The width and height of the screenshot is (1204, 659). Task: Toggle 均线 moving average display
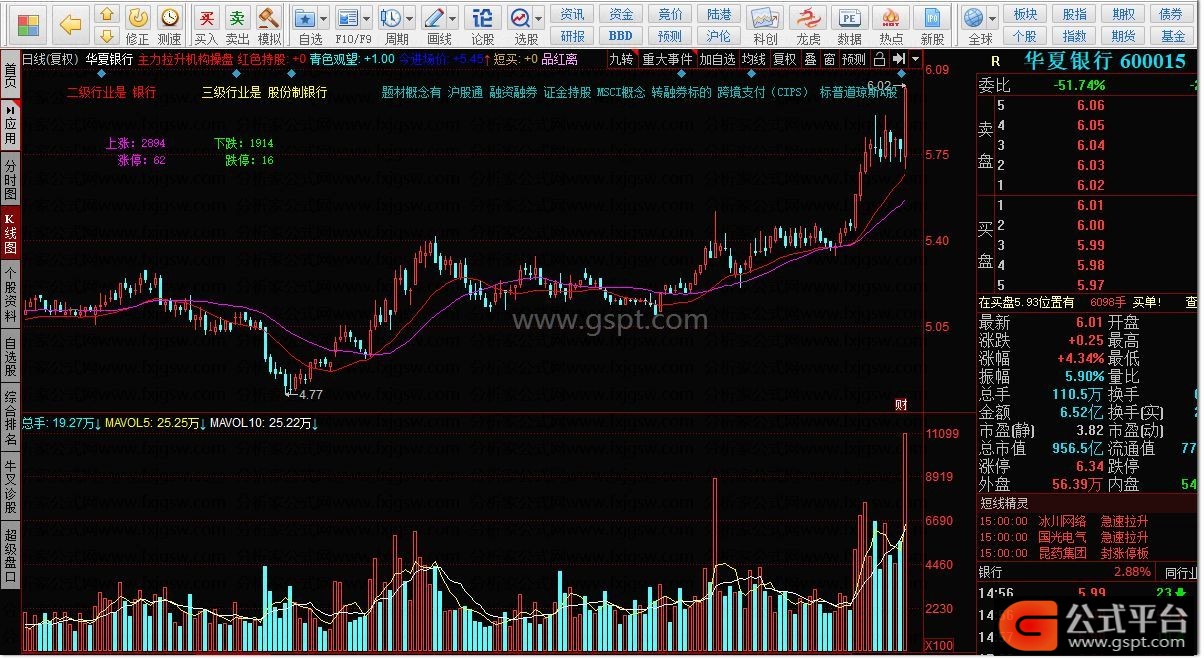[753, 59]
